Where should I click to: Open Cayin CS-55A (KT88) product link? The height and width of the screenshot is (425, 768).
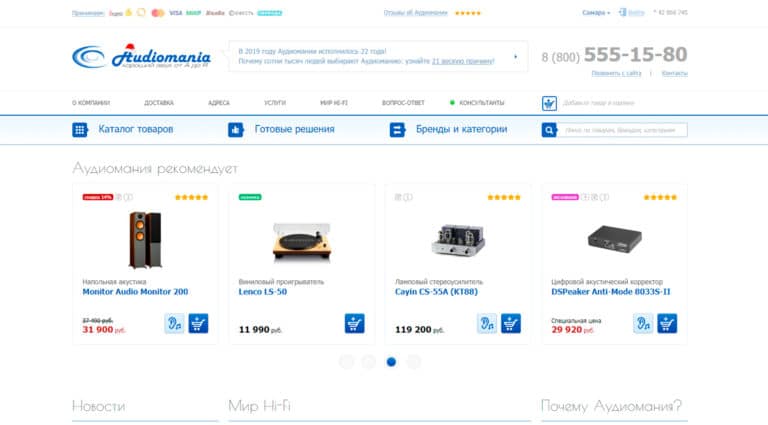click(x=436, y=292)
